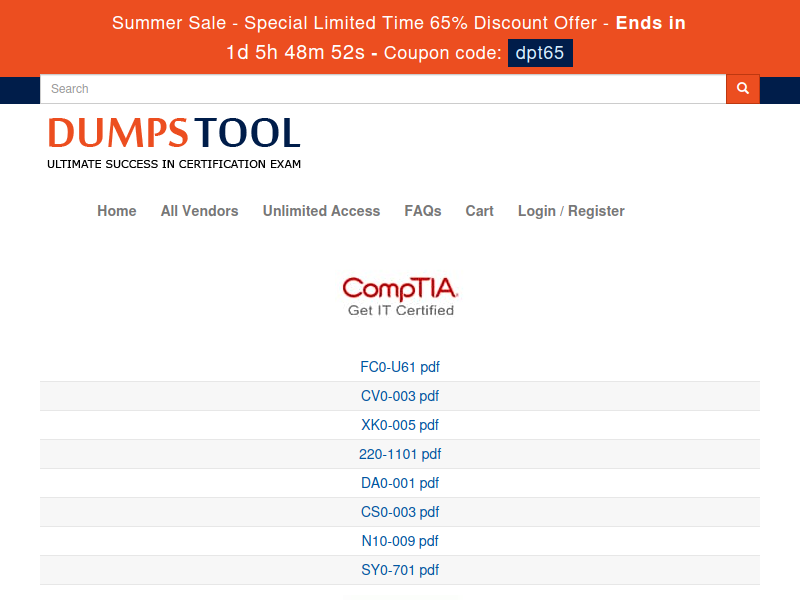Open the FC0-U61 pdf link

400,367
